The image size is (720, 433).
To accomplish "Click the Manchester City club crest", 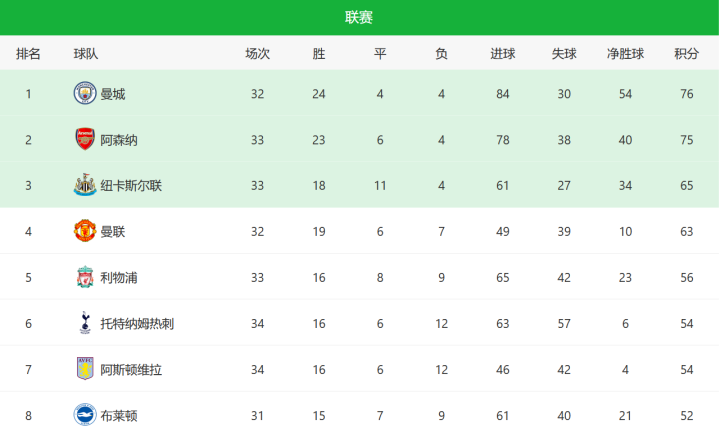I will (x=85, y=94).
